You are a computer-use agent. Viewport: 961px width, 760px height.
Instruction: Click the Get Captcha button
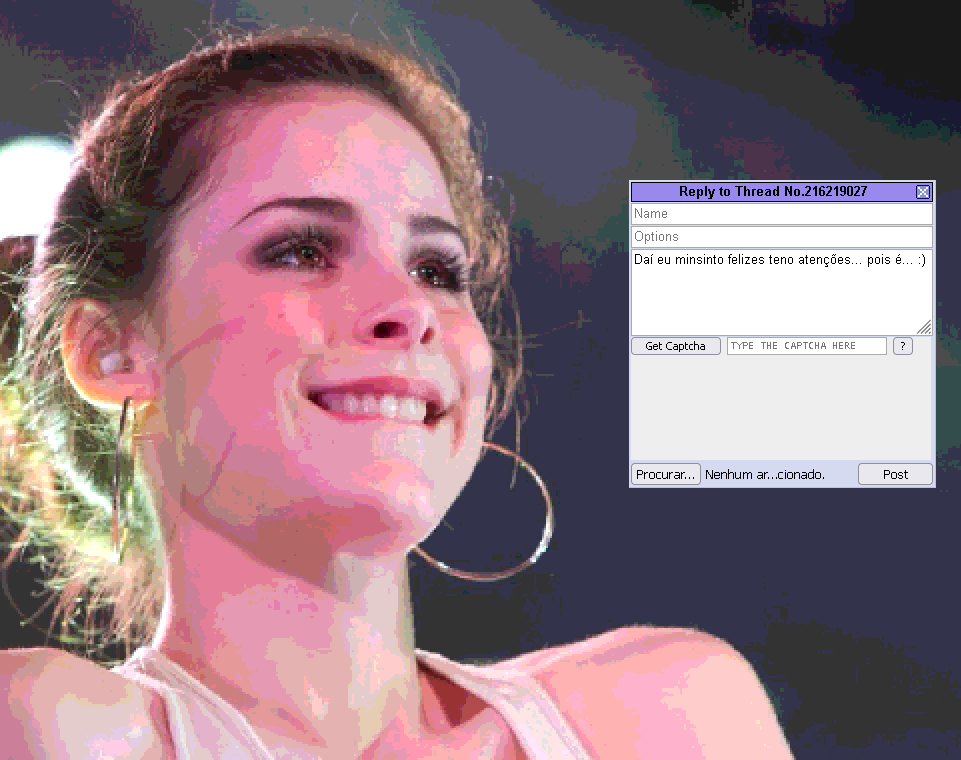click(x=675, y=346)
